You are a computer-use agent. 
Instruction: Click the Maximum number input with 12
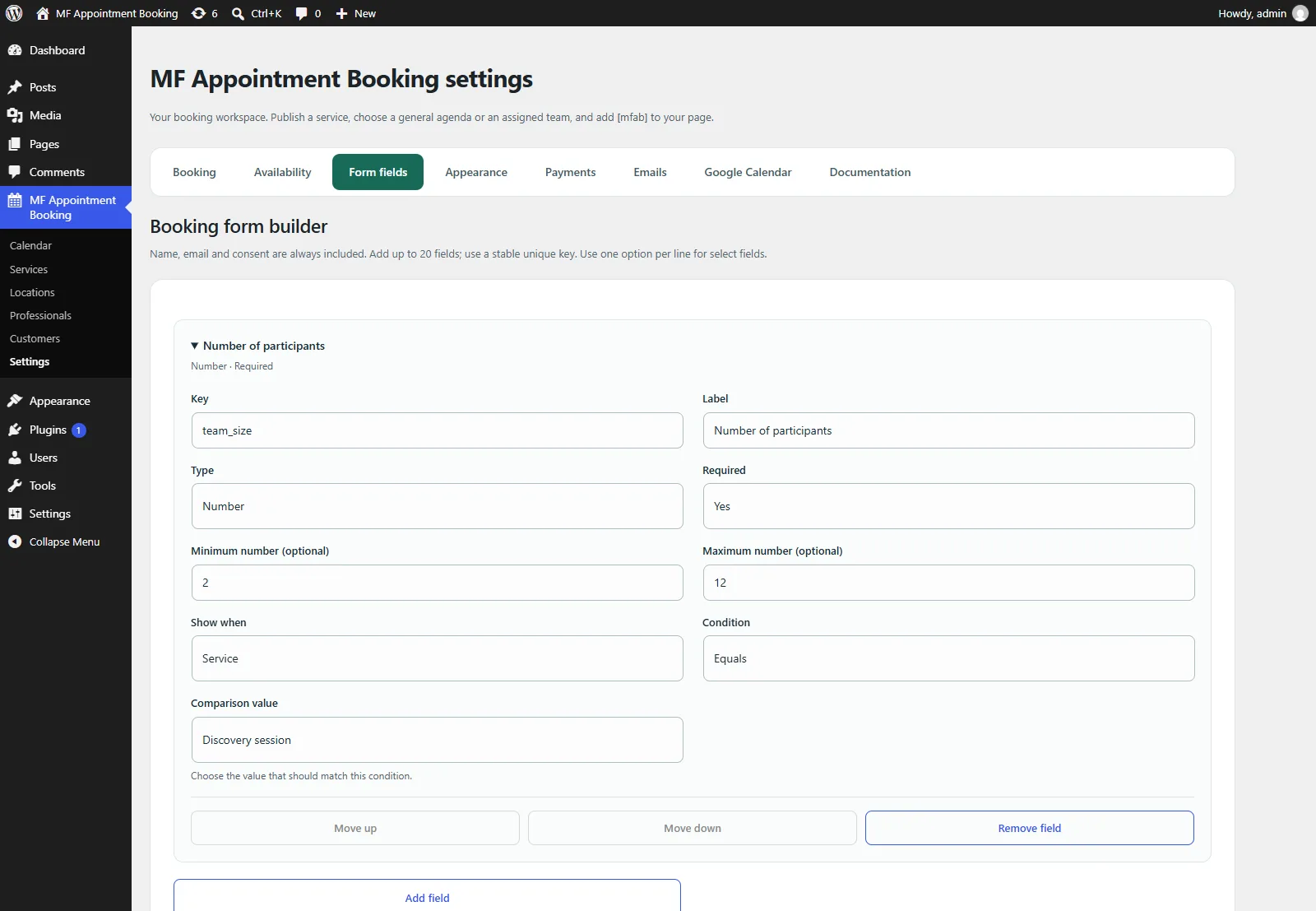coord(948,583)
